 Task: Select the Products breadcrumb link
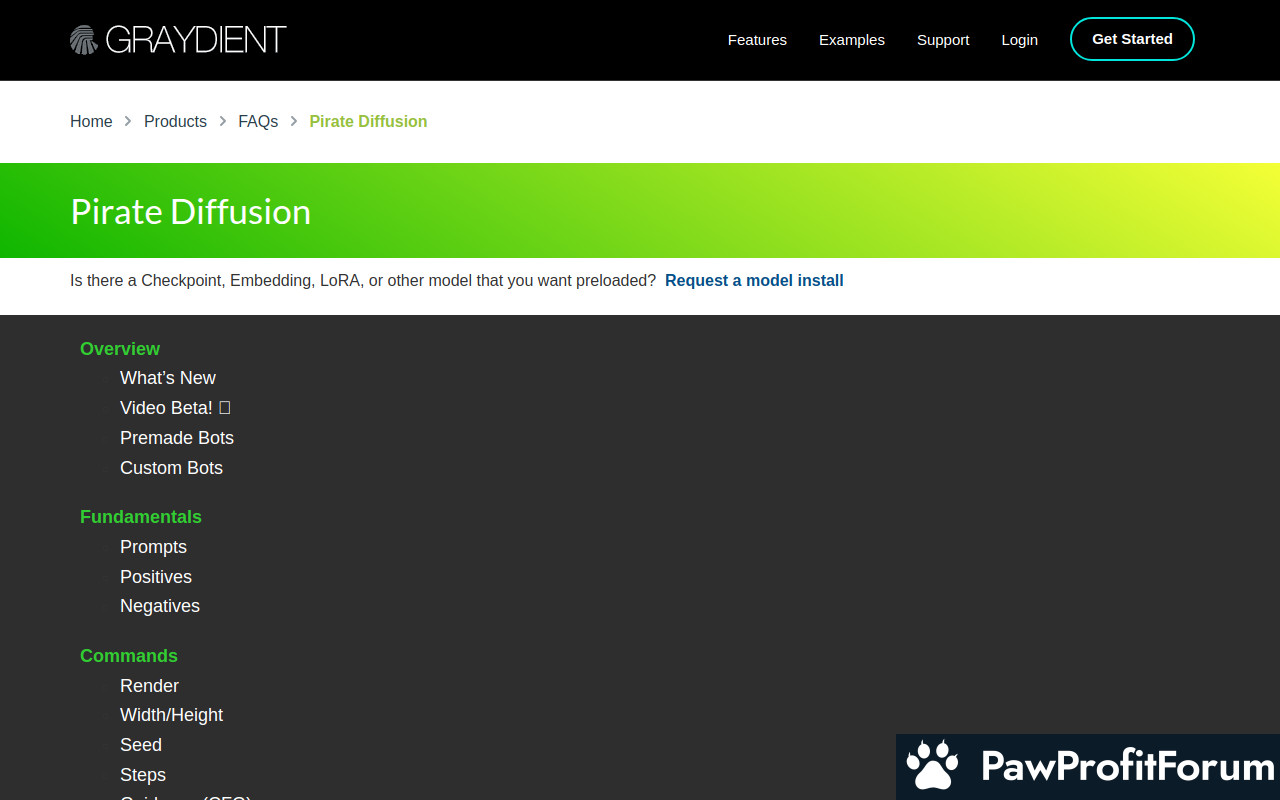175,121
